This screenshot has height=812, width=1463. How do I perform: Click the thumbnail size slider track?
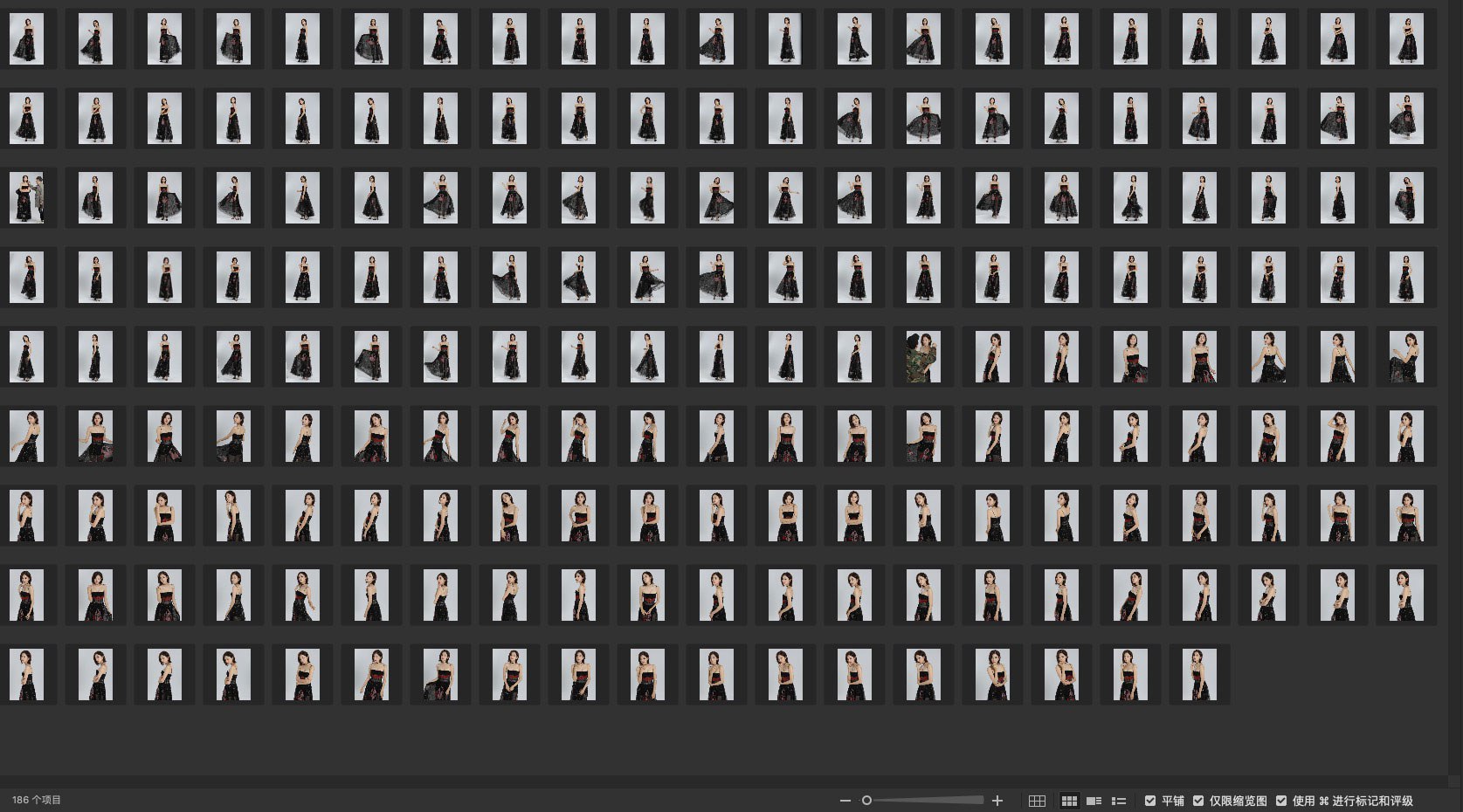click(x=935, y=801)
